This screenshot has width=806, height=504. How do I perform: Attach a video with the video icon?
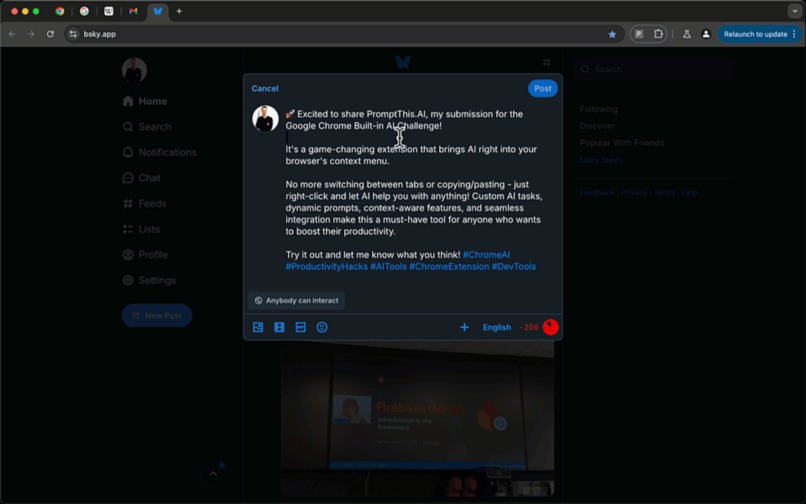(279, 327)
